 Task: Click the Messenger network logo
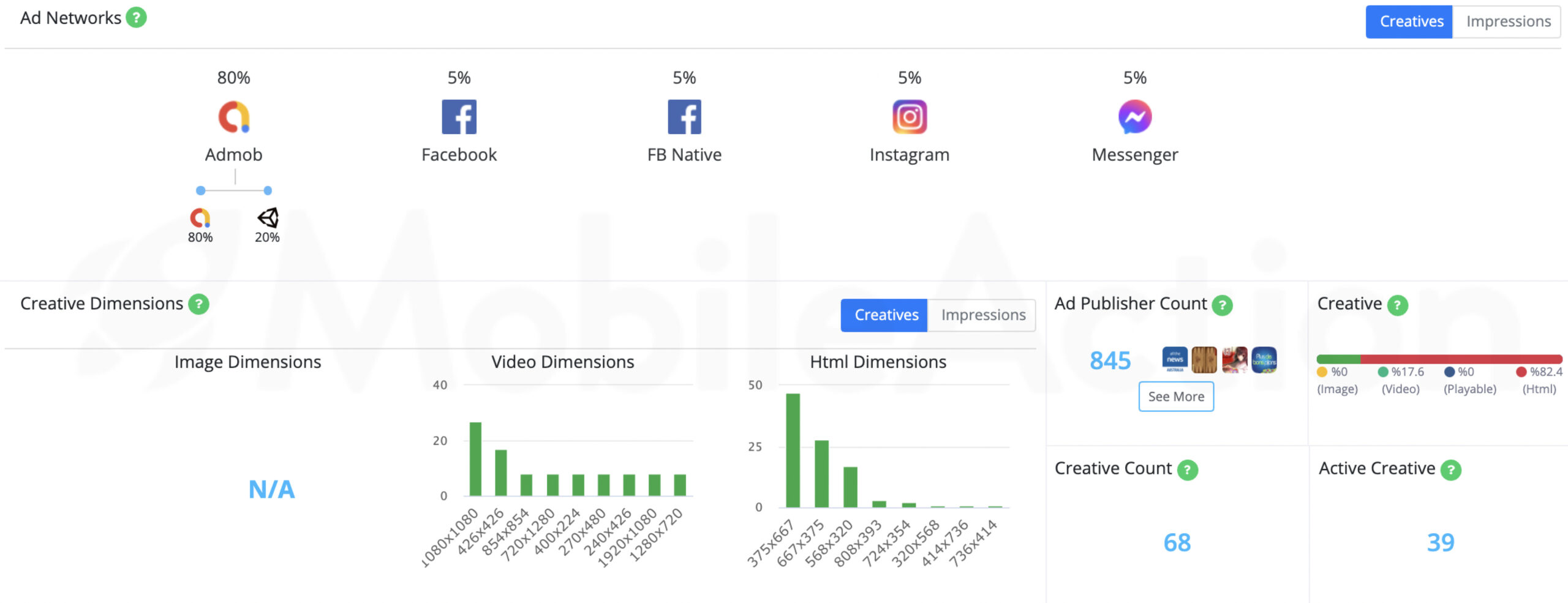[1135, 117]
